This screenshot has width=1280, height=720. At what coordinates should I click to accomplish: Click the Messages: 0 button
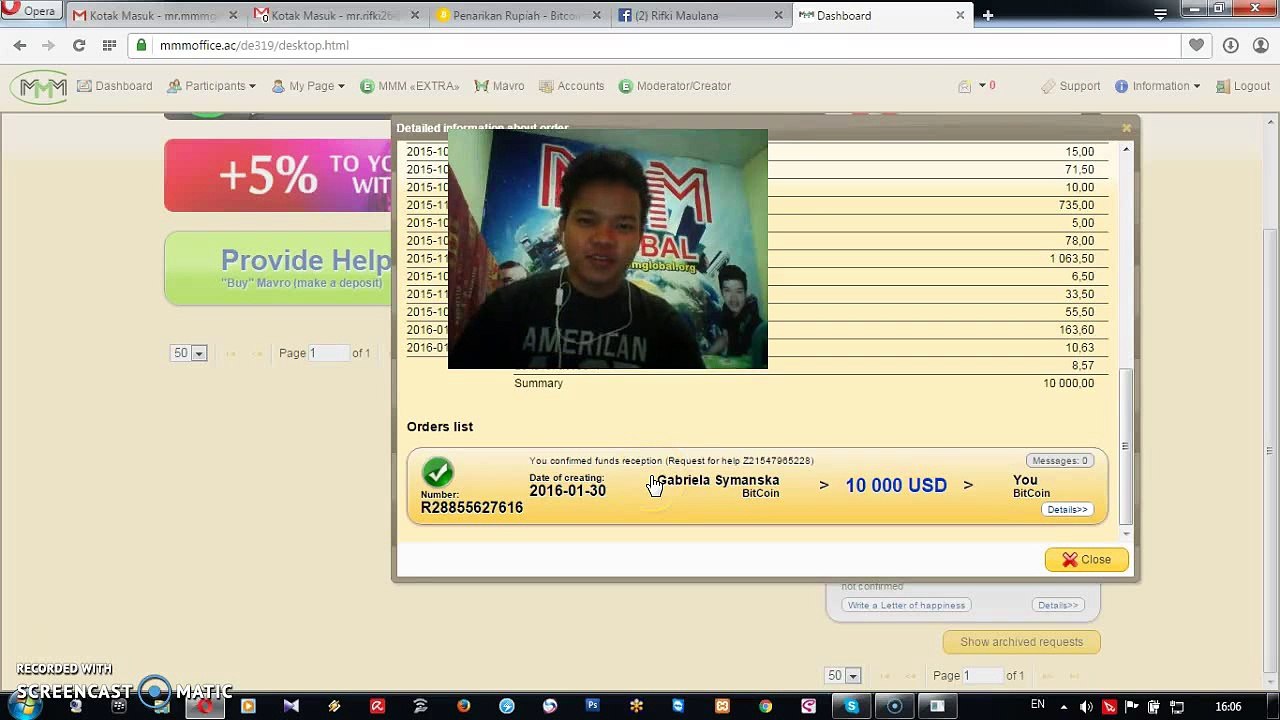pos(1060,461)
